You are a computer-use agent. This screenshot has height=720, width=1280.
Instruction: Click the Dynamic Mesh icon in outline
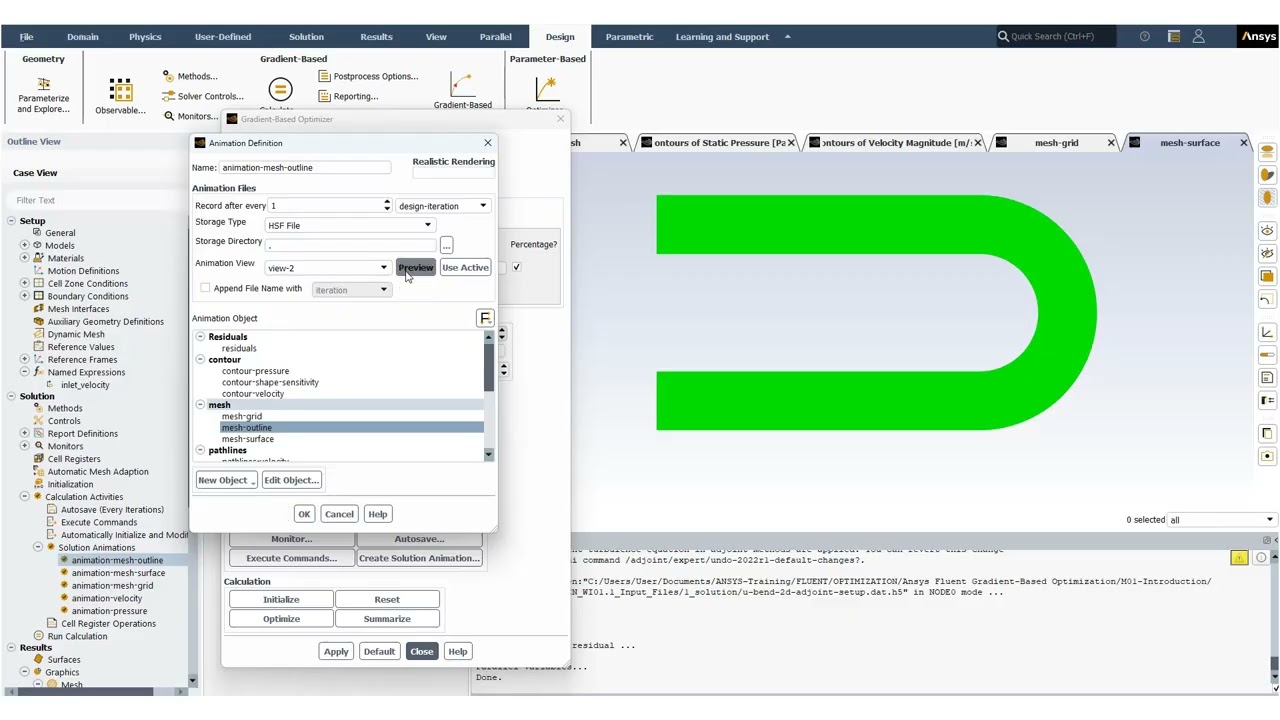39,334
